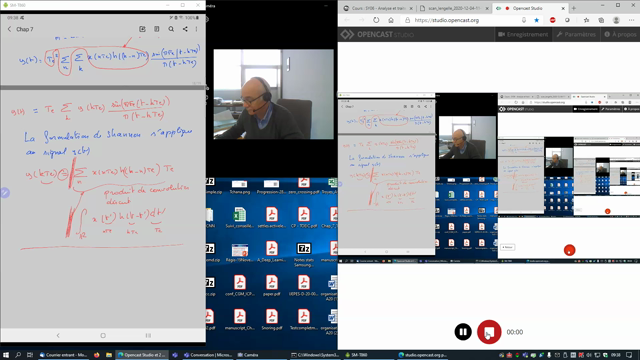Open a new browser tab
The height and width of the screenshot is (360, 640).
pos(574,8)
